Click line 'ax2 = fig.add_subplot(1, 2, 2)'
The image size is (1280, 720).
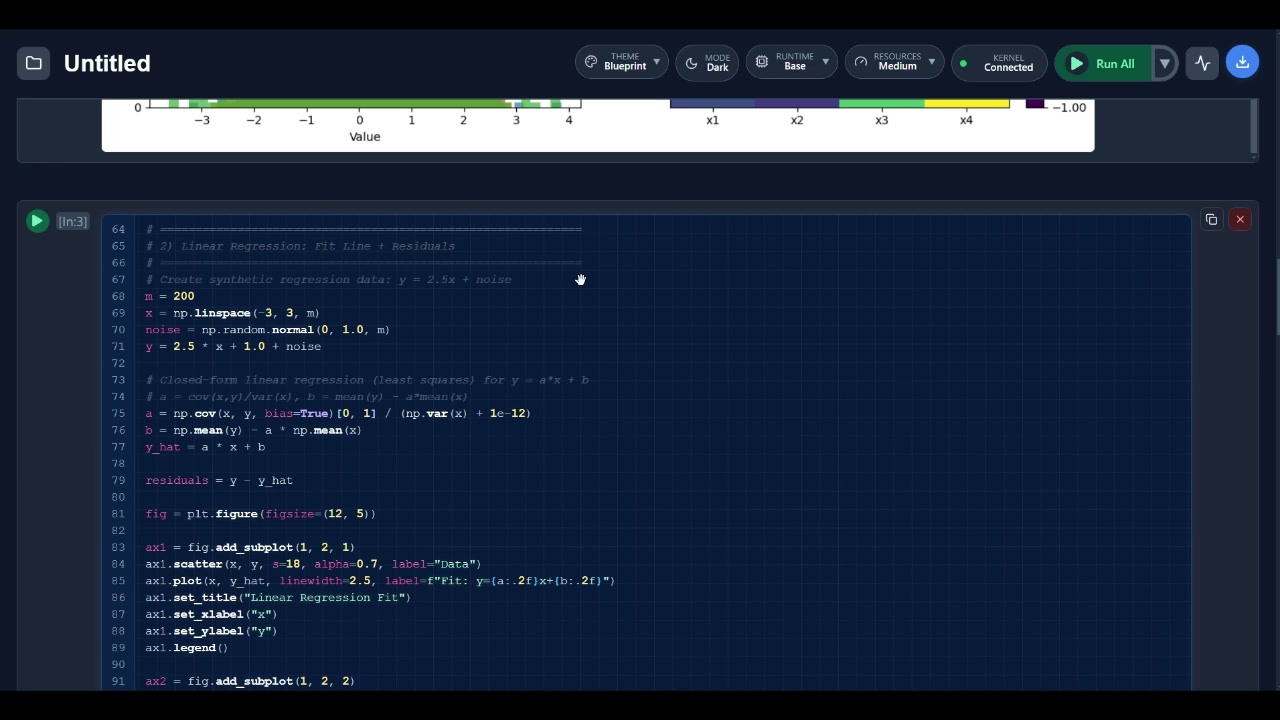(250, 681)
